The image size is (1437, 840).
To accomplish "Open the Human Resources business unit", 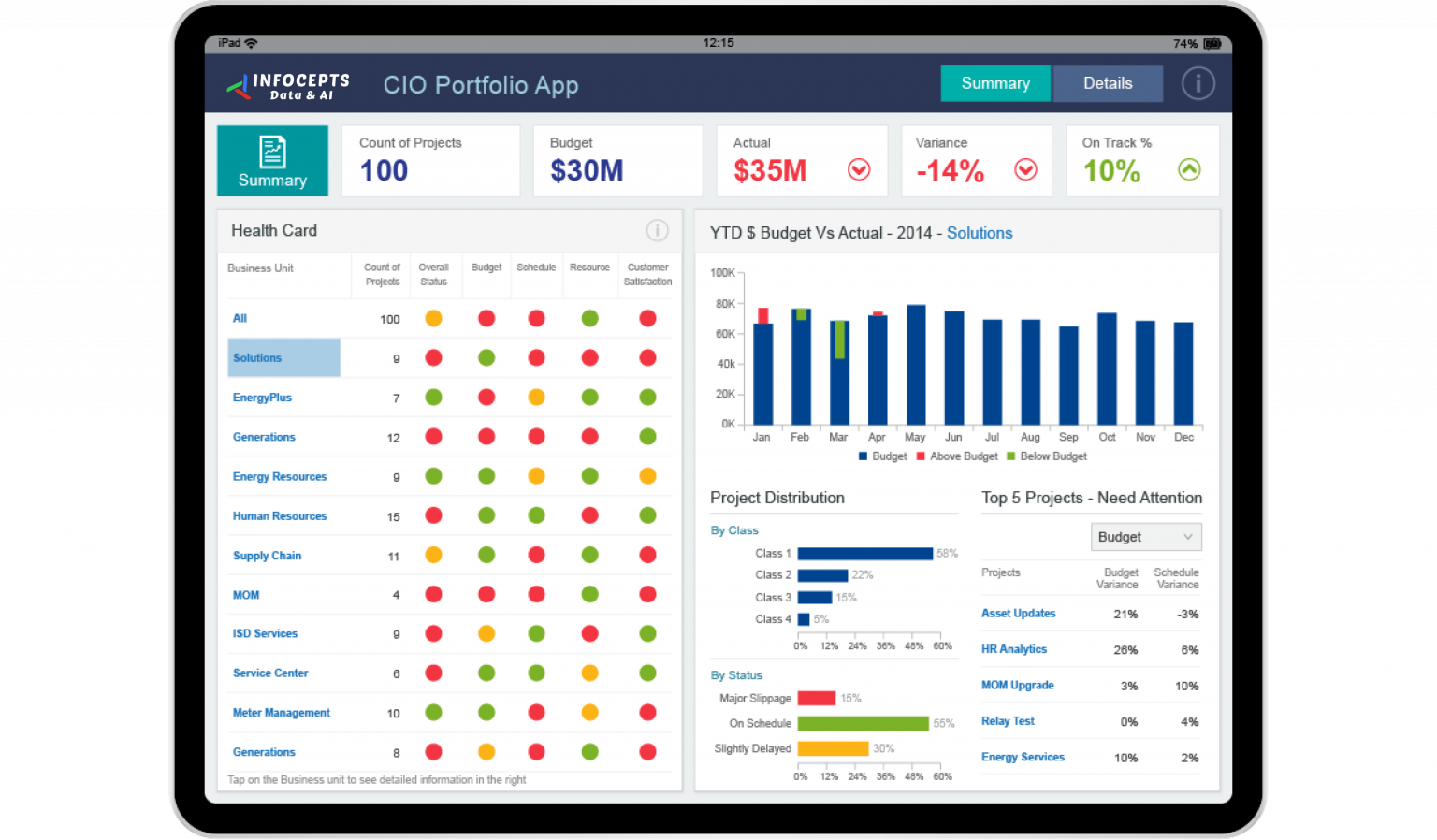I will tap(280, 516).
